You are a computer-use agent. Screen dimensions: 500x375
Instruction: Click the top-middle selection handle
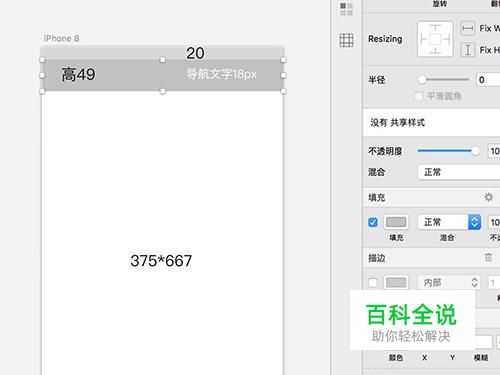[163, 60]
